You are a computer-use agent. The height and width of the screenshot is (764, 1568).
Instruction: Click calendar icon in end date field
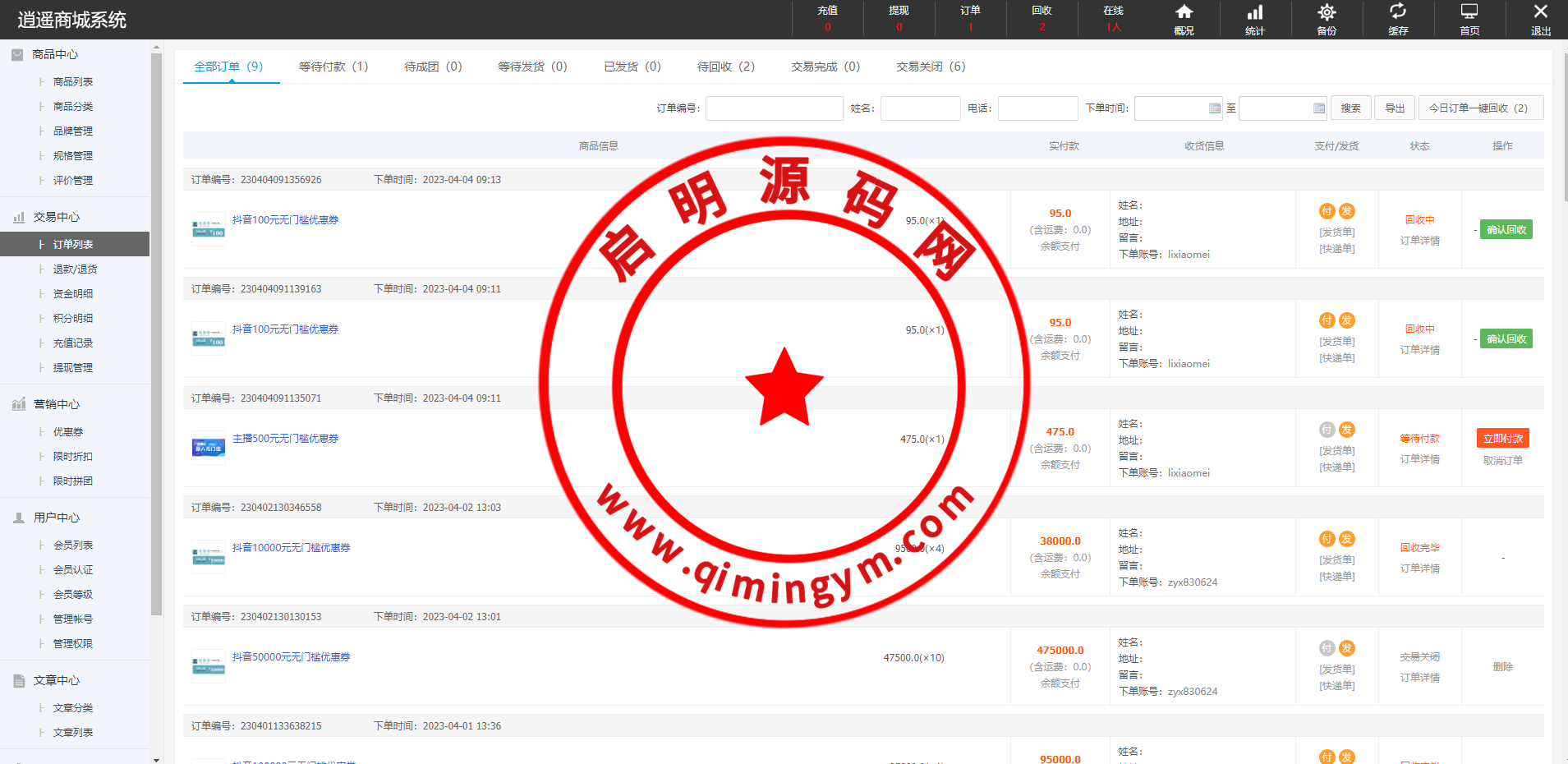[x=1319, y=108]
